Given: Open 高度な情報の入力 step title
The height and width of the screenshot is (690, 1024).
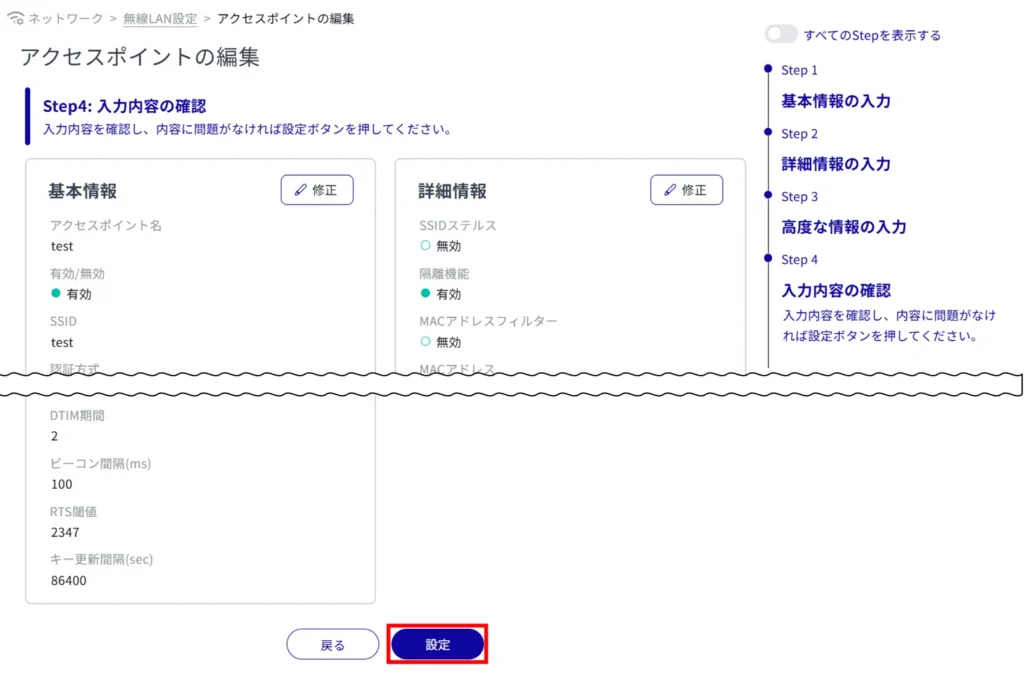Looking at the screenshot, I should [843, 227].
